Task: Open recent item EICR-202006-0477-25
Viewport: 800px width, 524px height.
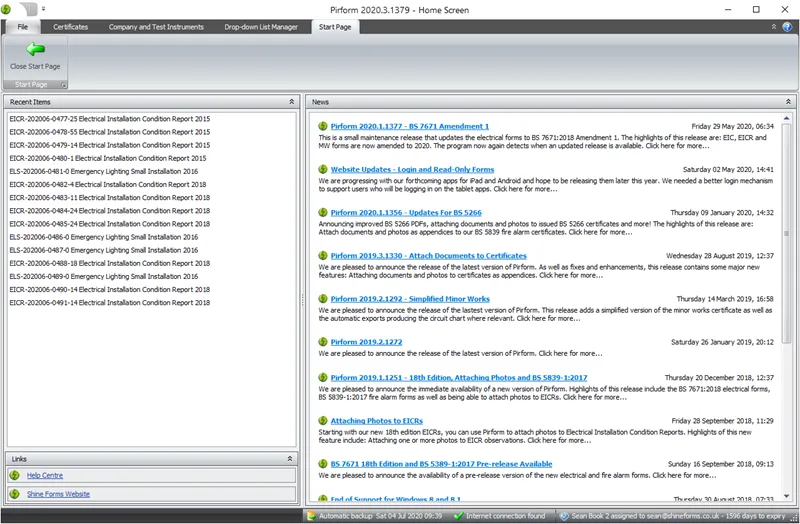Action: point(109,119)
